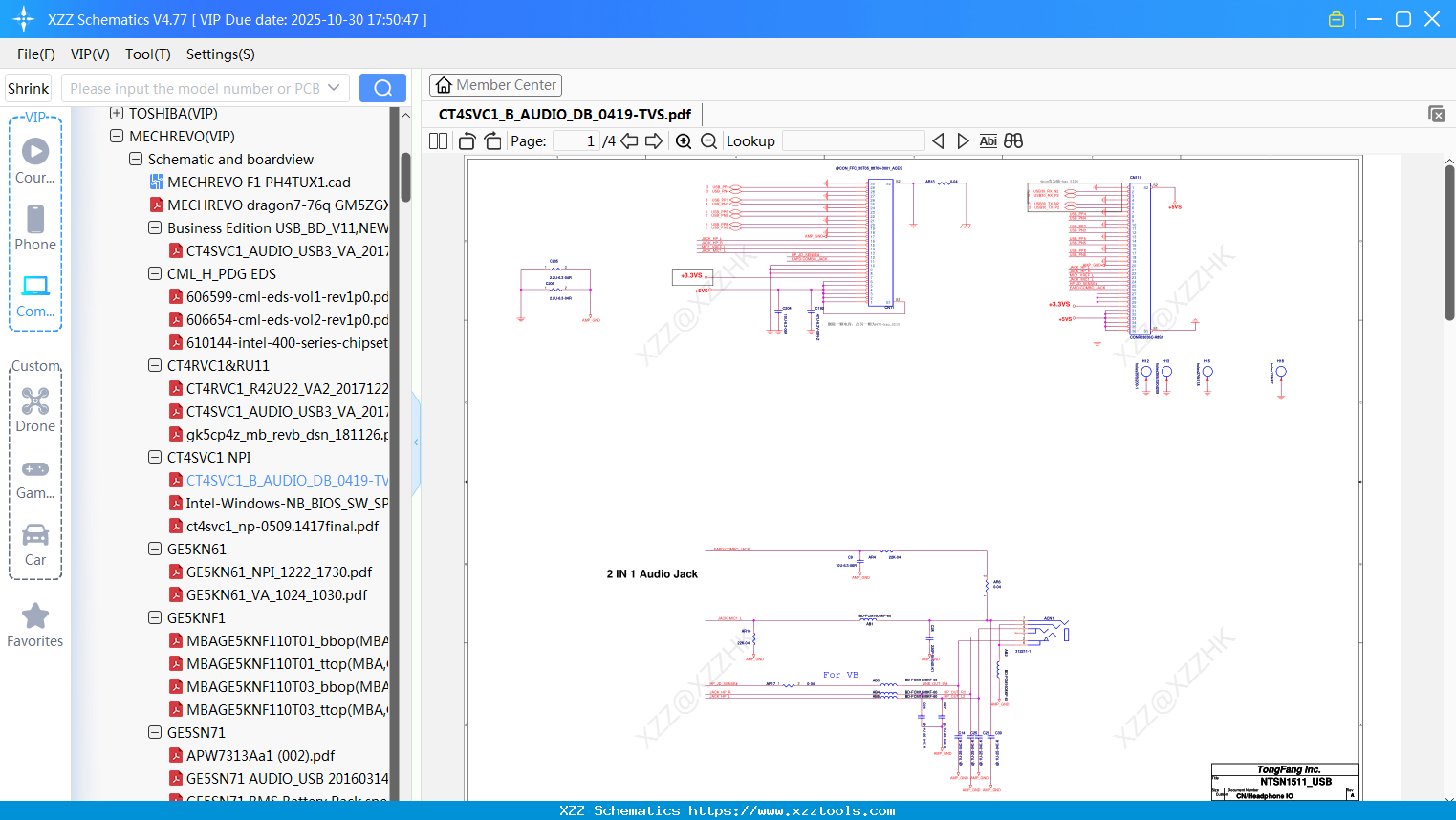Click the Lookup text input field
This screenshot has width=1456, height=820.
(853, 141)
